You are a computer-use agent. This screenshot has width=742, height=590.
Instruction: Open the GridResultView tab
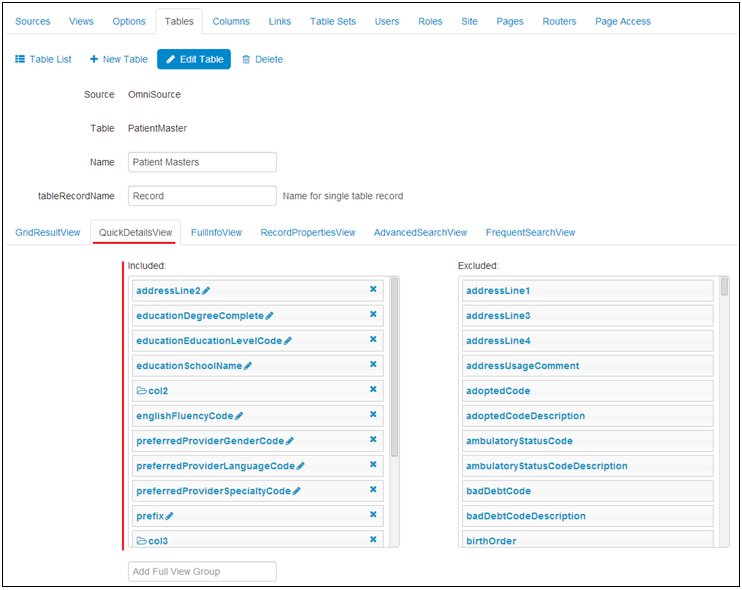tap(47, 232)
